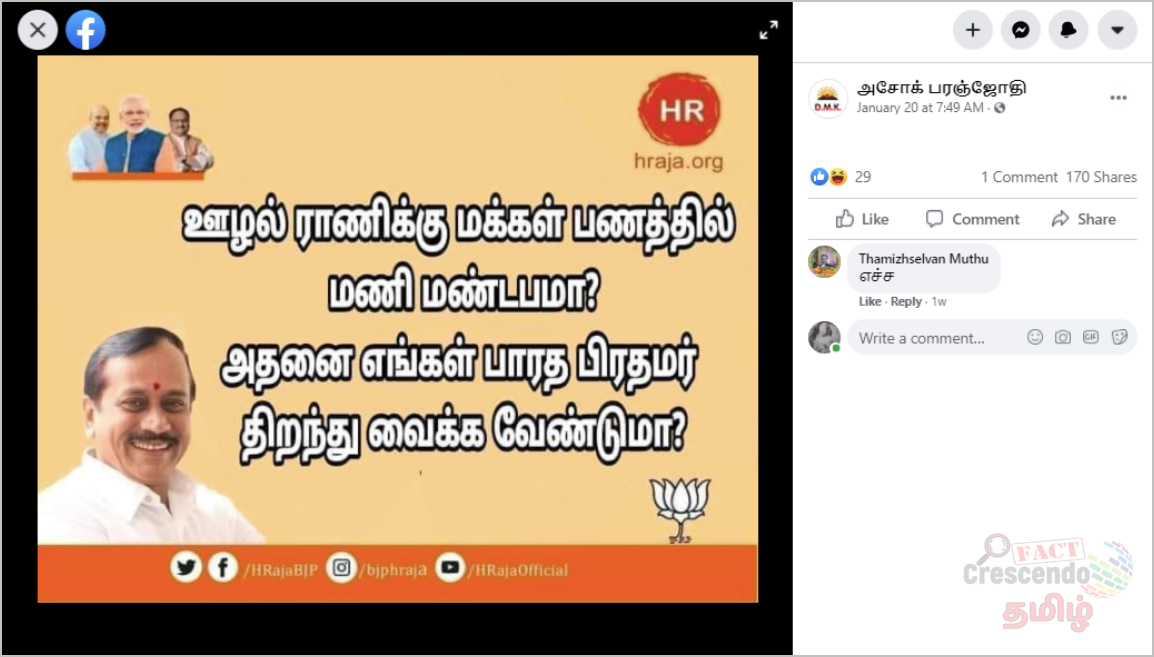Open Messenger chats icon
This screenshot has height=657, width=1154.
pyautogui.click(x=1020, y=30)
